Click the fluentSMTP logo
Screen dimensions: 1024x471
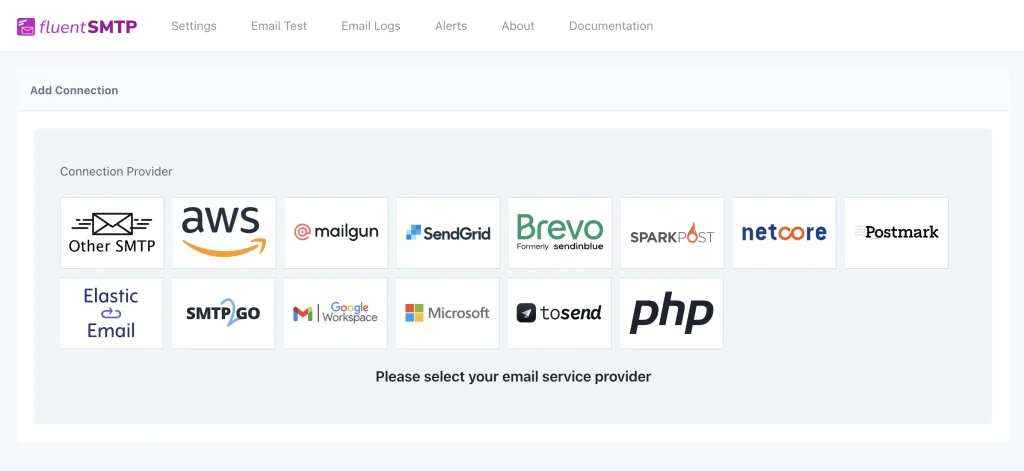point(77,26)
